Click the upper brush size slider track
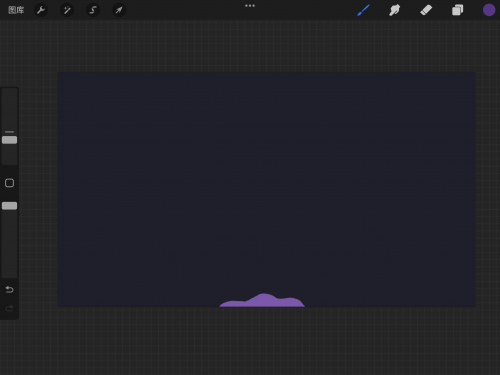500x375 pixels. 9,126
